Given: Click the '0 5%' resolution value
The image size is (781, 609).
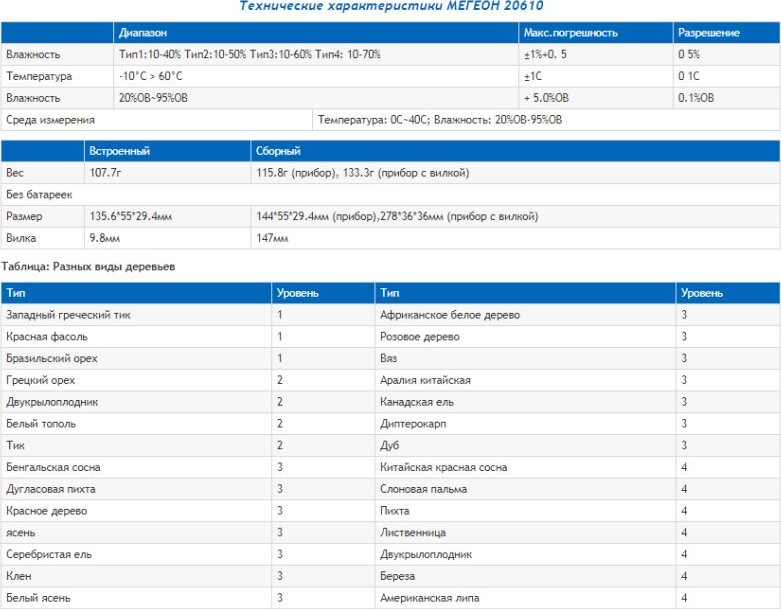Looking at the screenshot, I should (688, 54).
